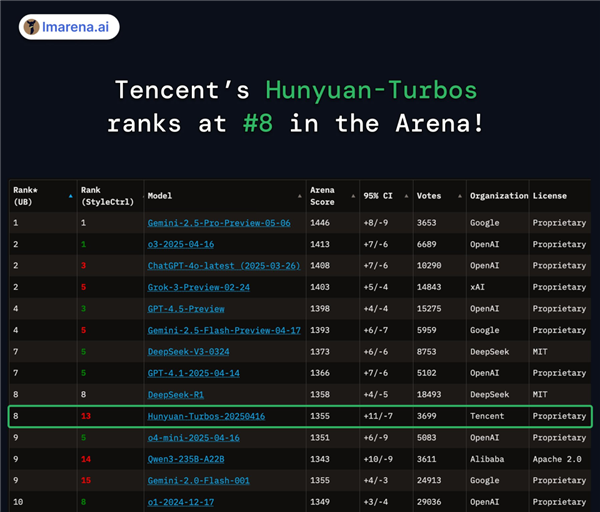Screen dimensions: 600x512
Task: Sort by Rank (UB) arrow icon
Action: point(70,196)
